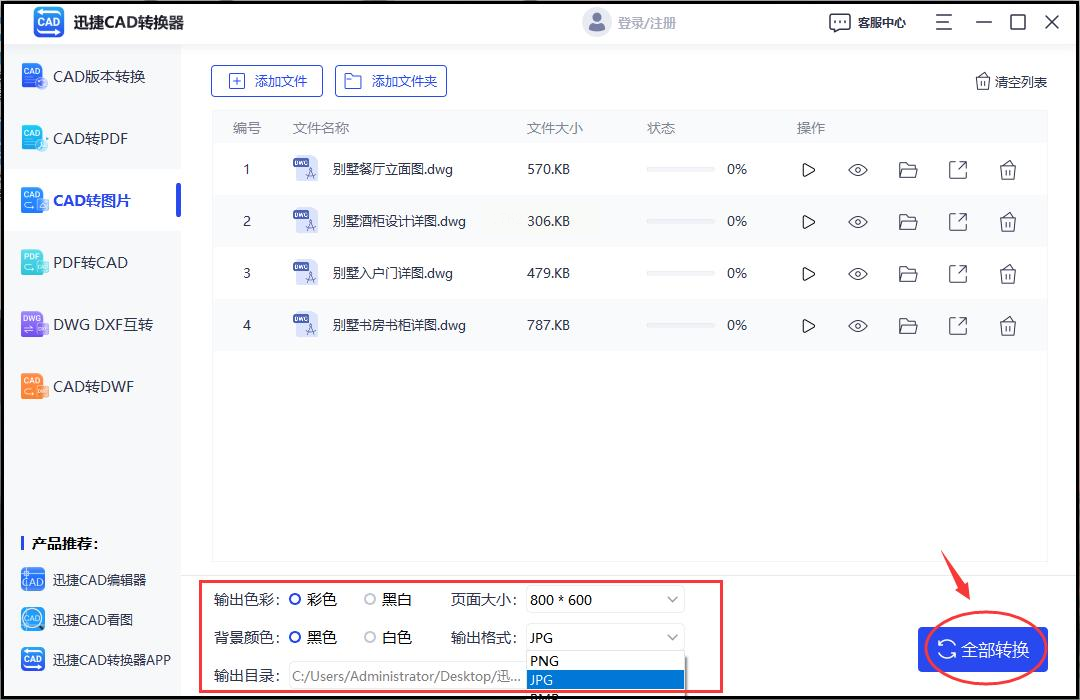
Task: Switch to DWG DXF互转 sidebar tab
Action: (x=92, y=325)
